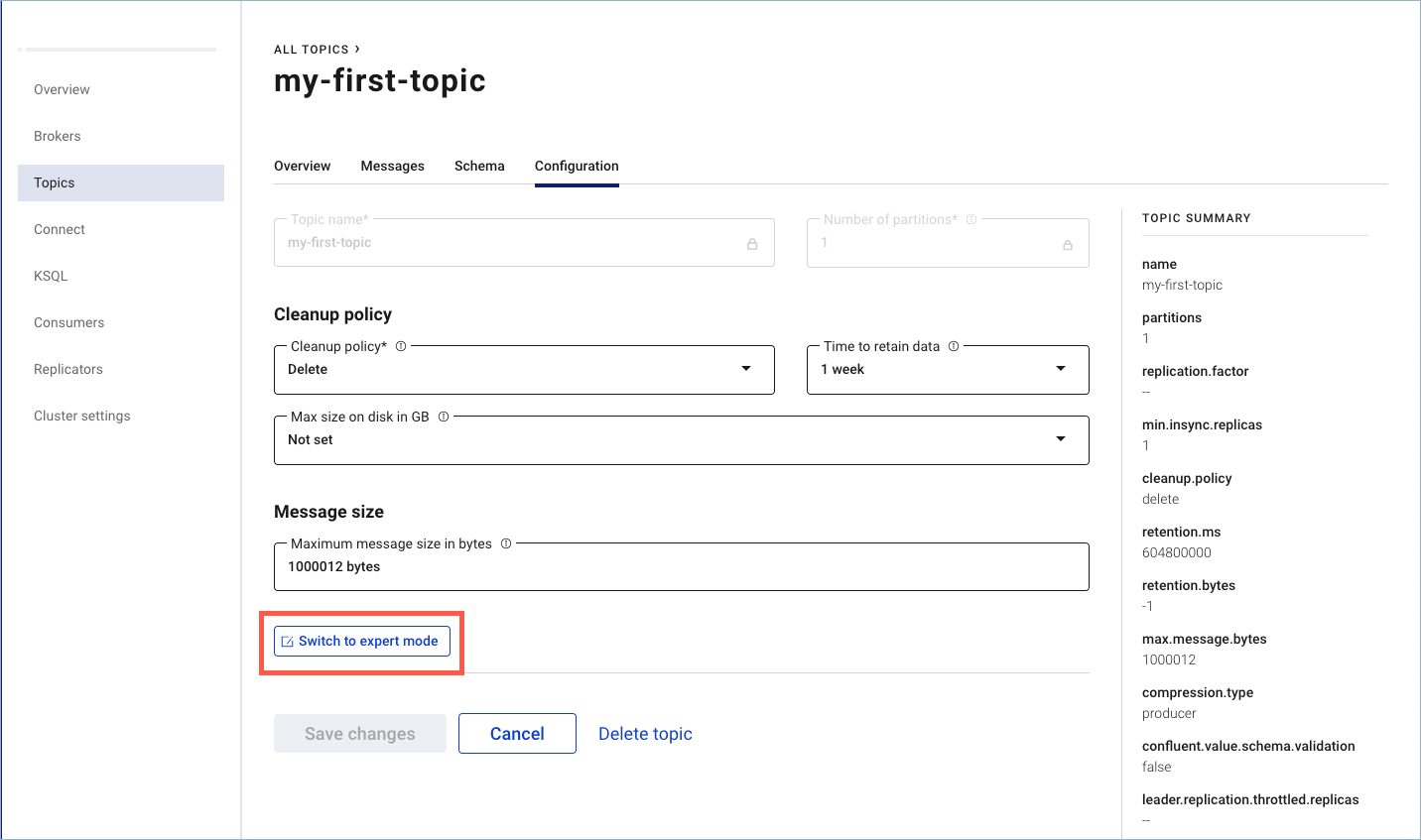Image resolution: width=1421 pixels, height=840 pixels.
Task: Select Topics in the sidebar
Action: coord(121,182)
